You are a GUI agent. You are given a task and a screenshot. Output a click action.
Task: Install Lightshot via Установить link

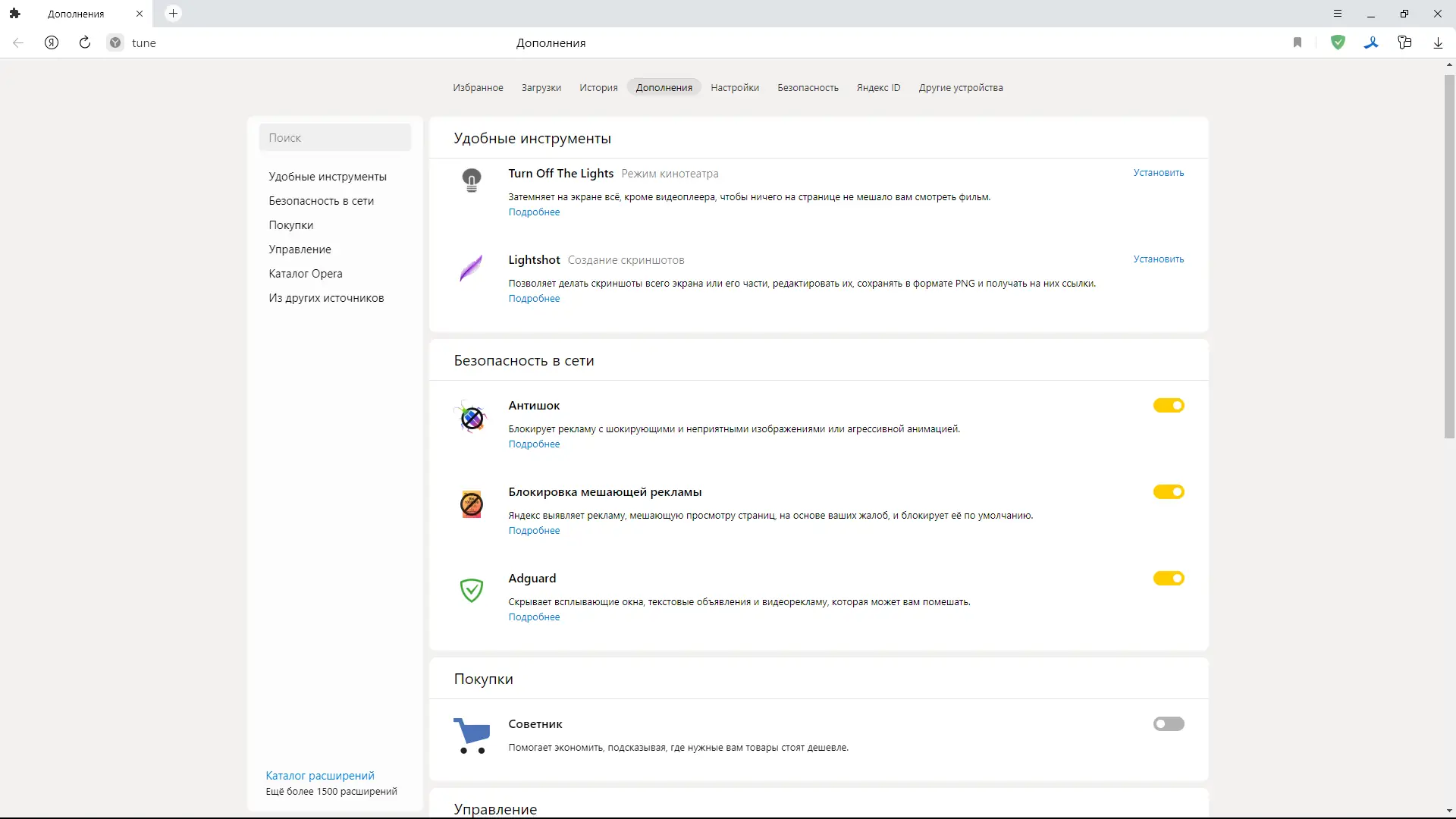click(x=1158, y=259)
